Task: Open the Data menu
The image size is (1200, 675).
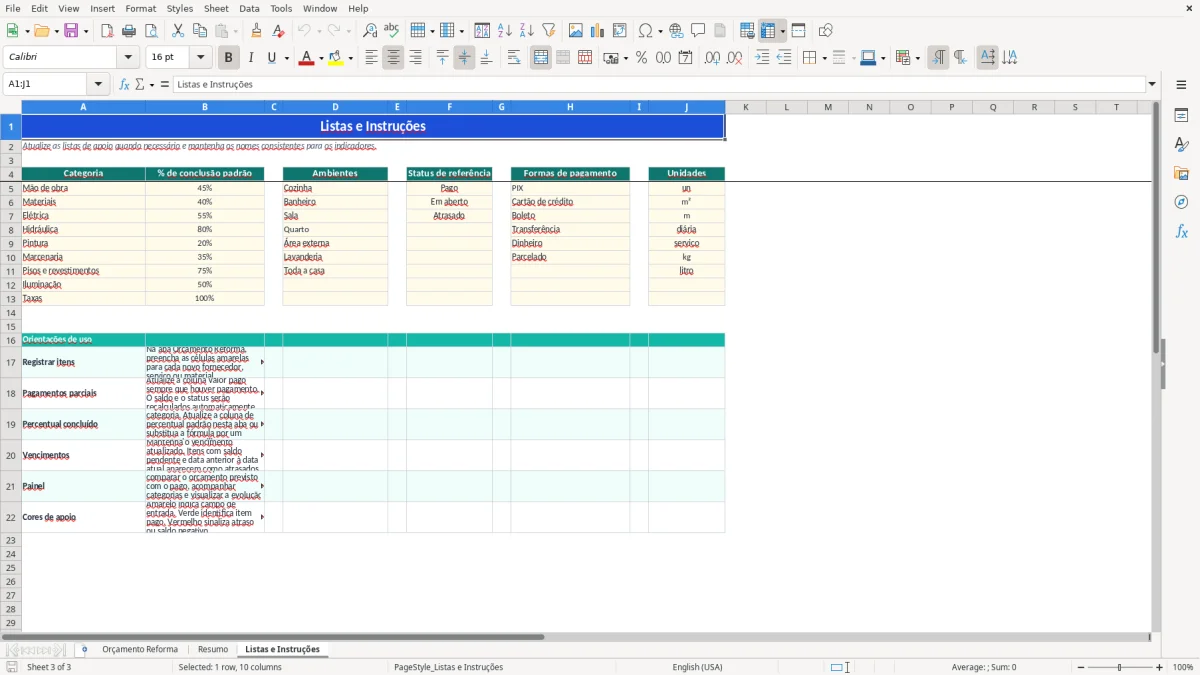Action: tap(249, 8)
